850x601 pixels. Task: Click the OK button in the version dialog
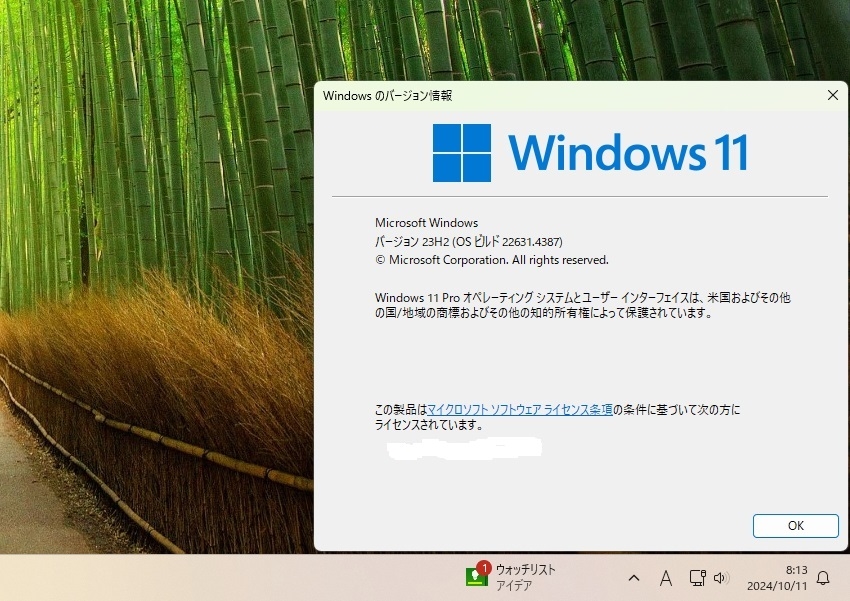tap(795, 526)
